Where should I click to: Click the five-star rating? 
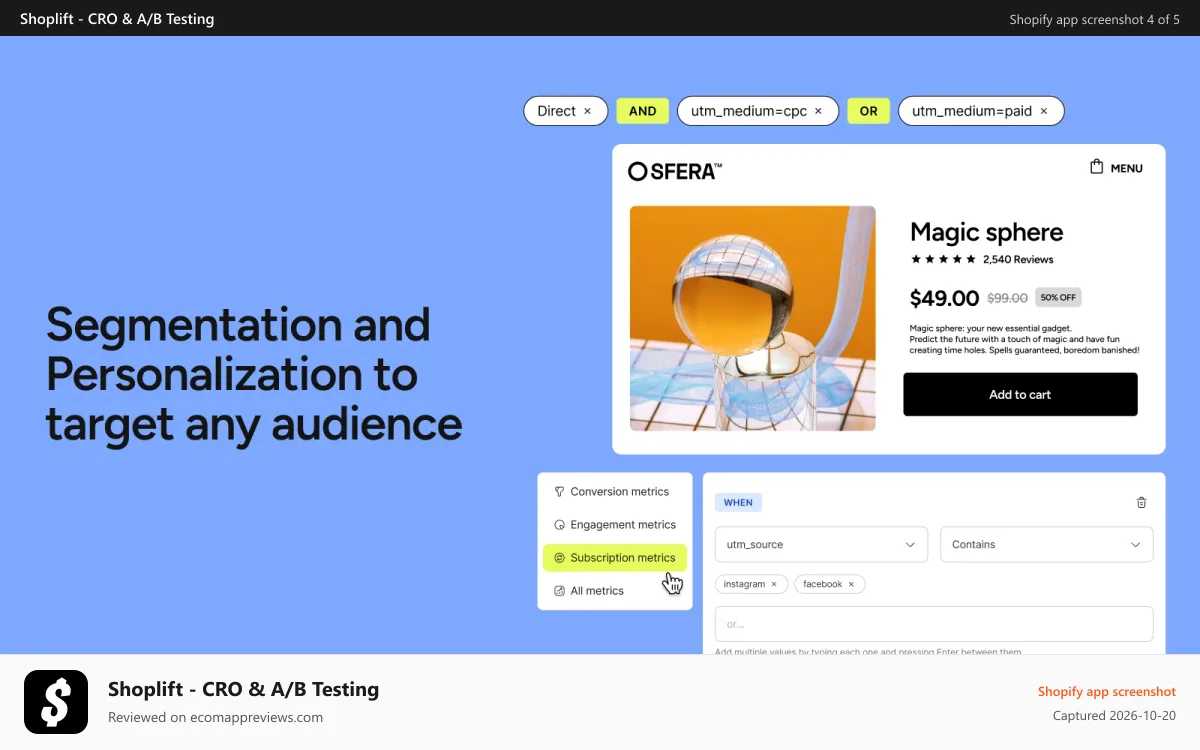point(943,259)
